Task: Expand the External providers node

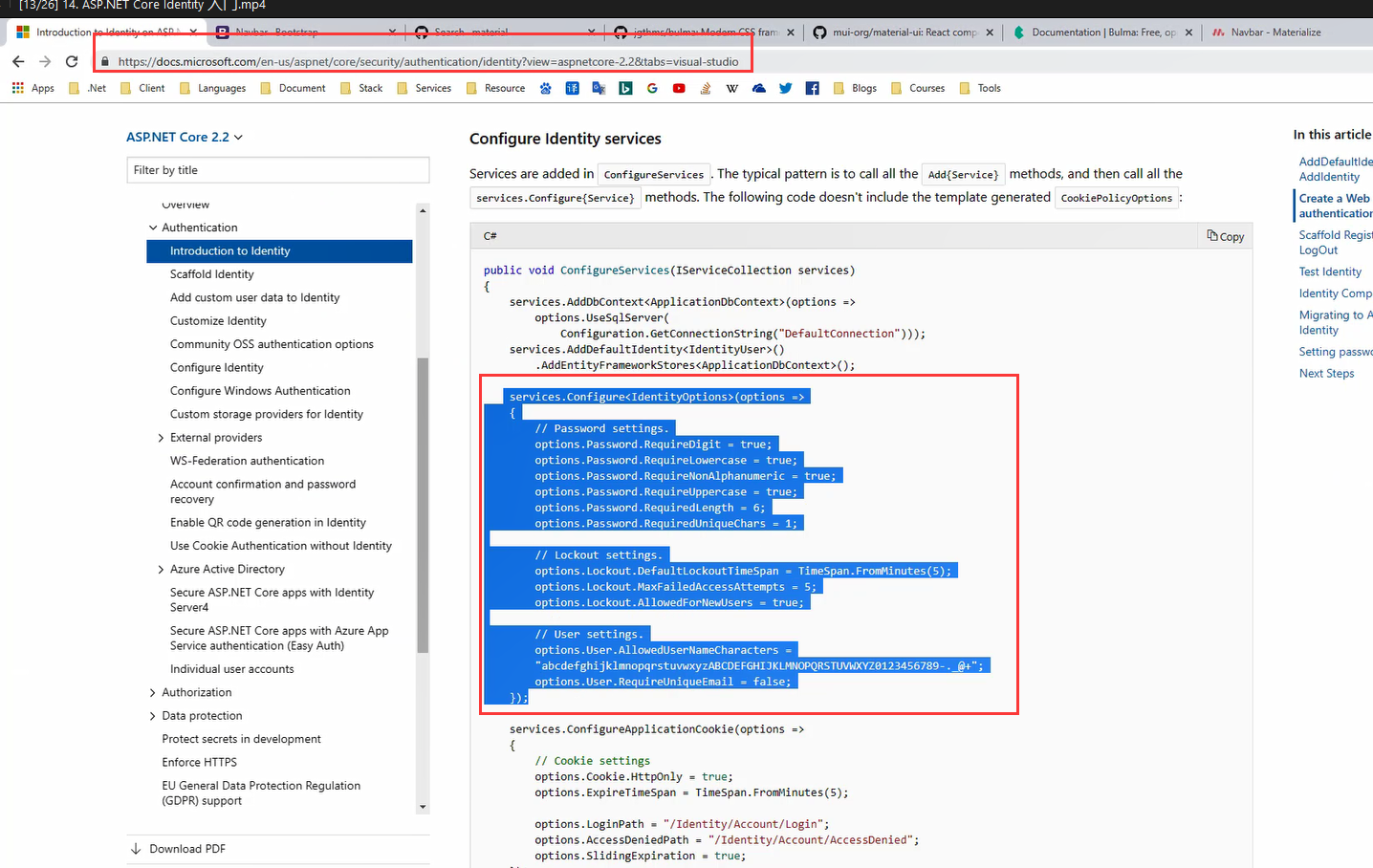Action: point(161,438)
